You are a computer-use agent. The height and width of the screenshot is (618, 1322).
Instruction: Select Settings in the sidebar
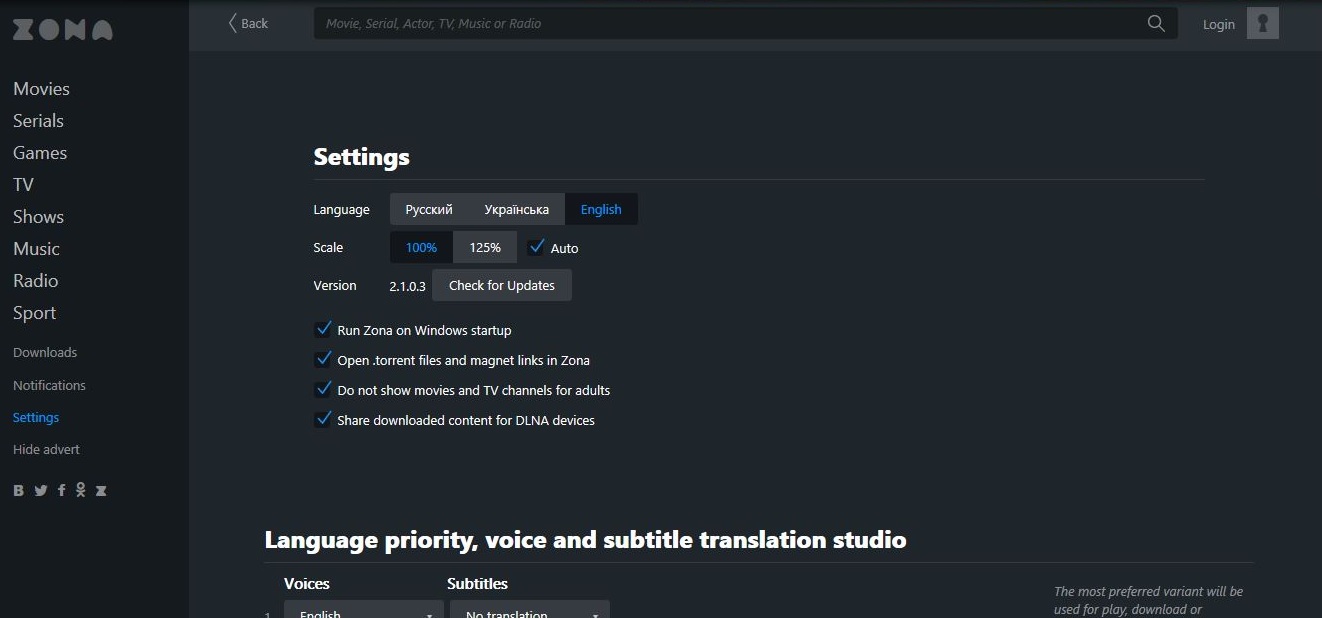click(x=36, y=417)
